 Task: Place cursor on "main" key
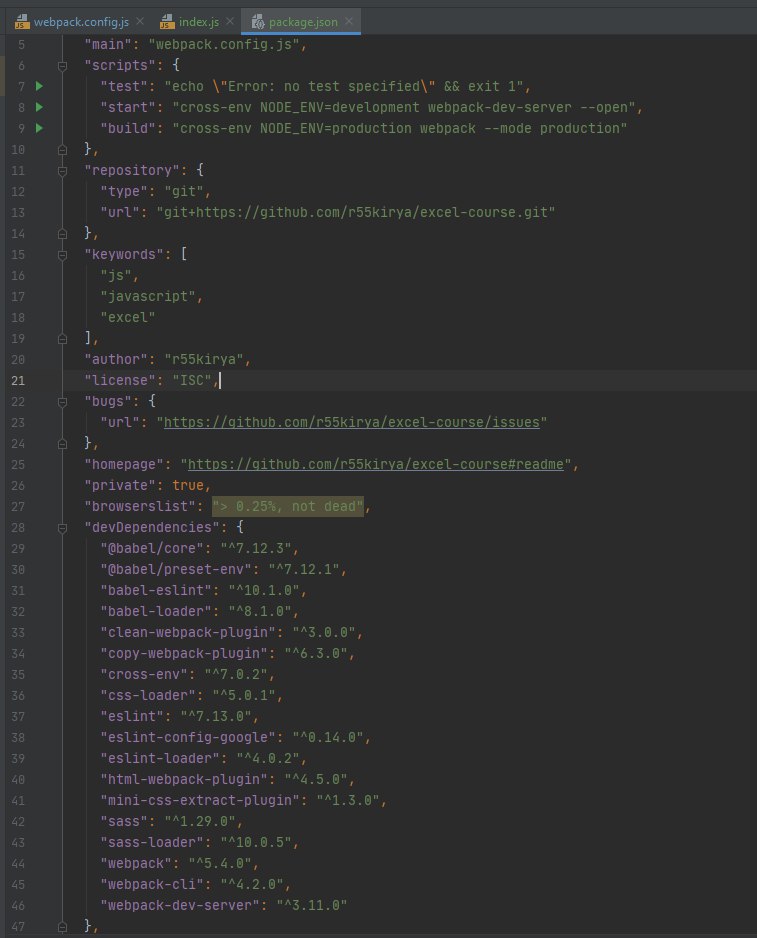[108, 44]
